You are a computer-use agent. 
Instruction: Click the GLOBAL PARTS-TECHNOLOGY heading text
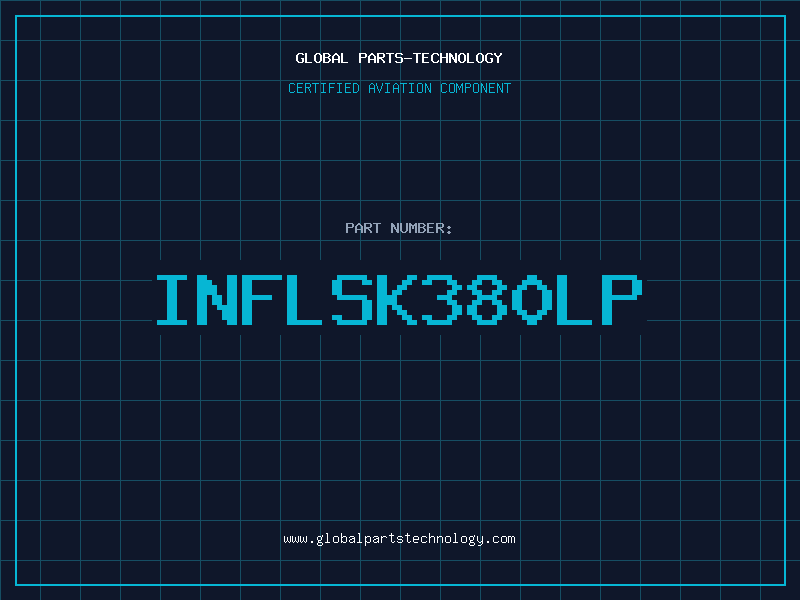(399, 58)
